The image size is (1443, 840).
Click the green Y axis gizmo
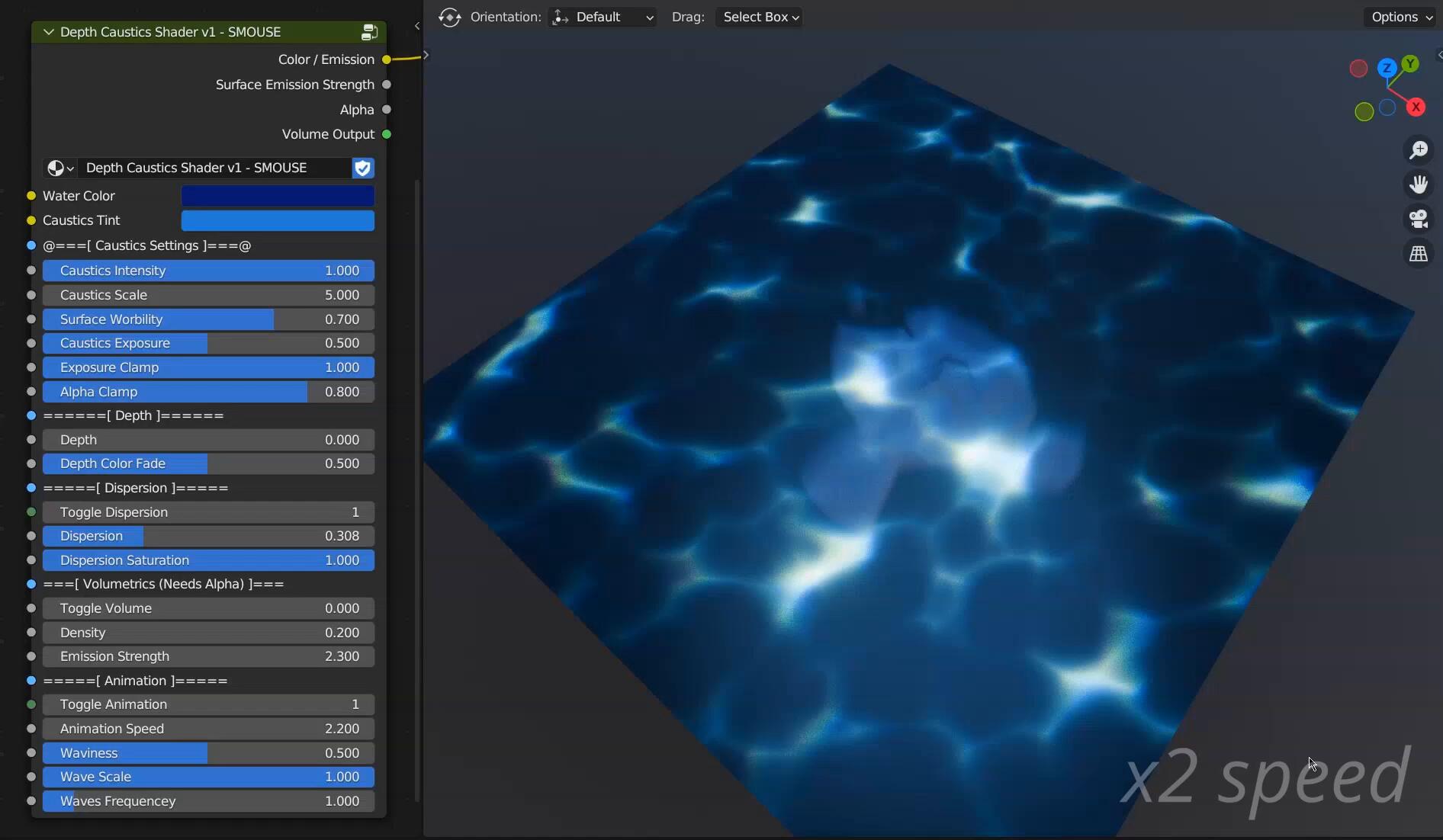(1410, 64)
